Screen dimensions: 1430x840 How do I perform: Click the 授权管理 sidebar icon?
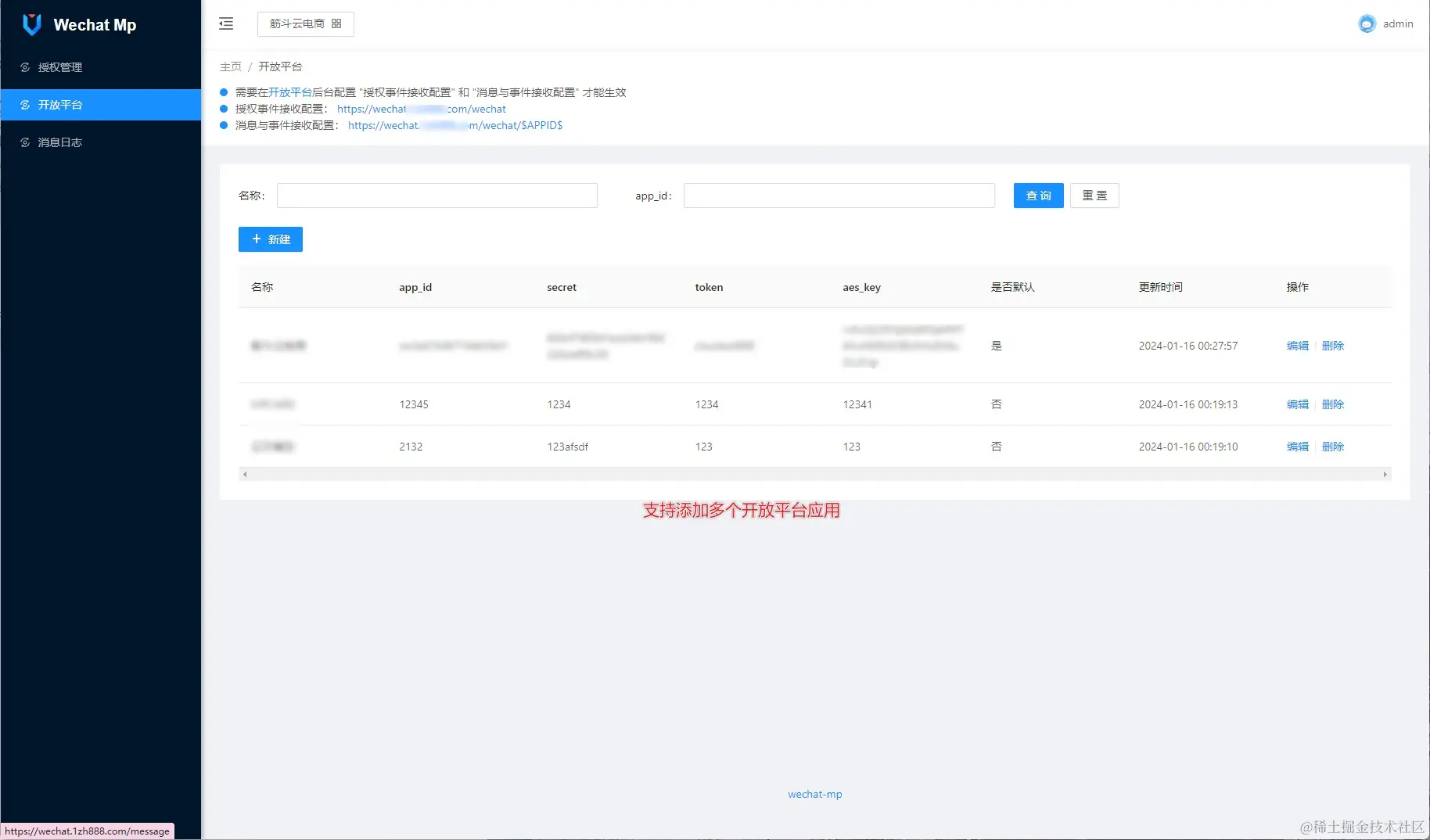pyautogui.click(x=25, y=67)
